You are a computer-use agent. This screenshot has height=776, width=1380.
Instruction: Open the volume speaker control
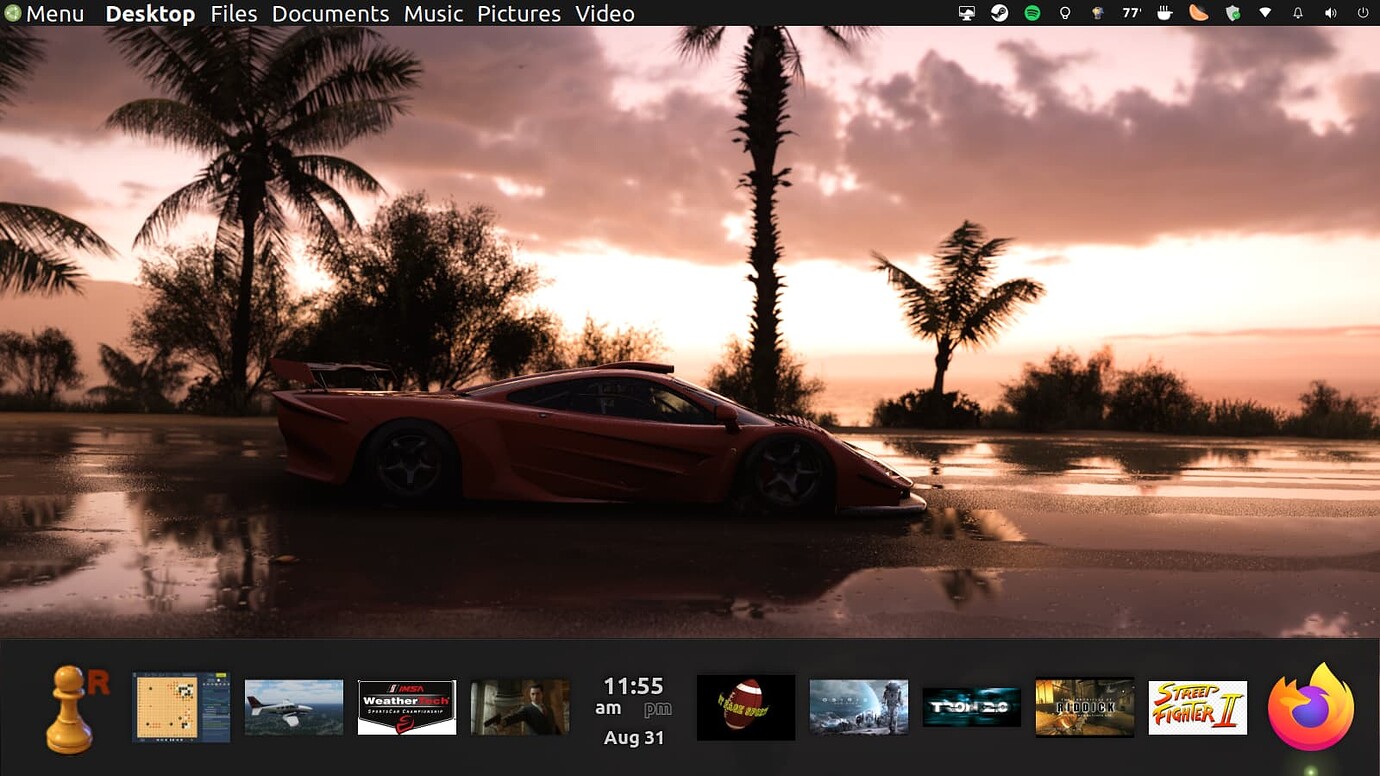pos(1330,13)
